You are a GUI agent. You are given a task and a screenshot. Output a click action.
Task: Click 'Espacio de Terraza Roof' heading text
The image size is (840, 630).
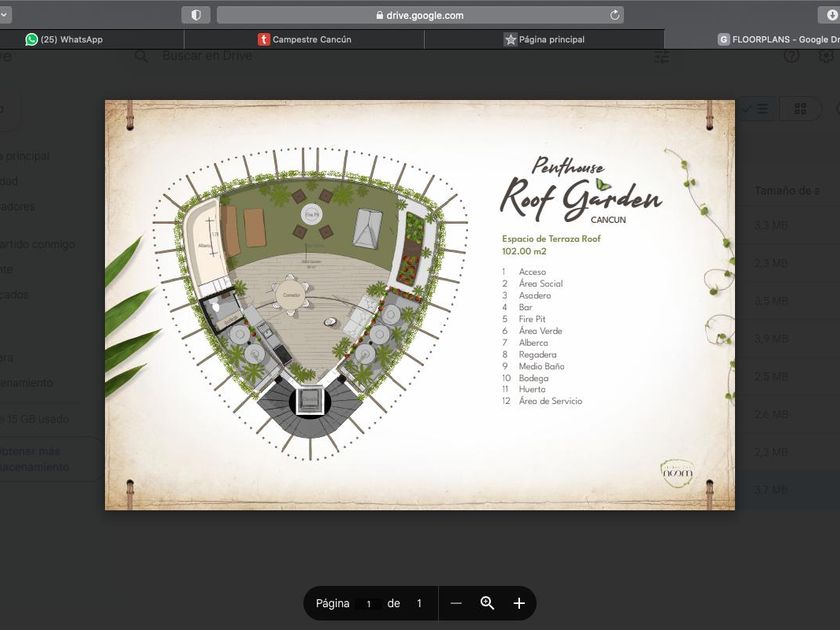pos(551,239)
